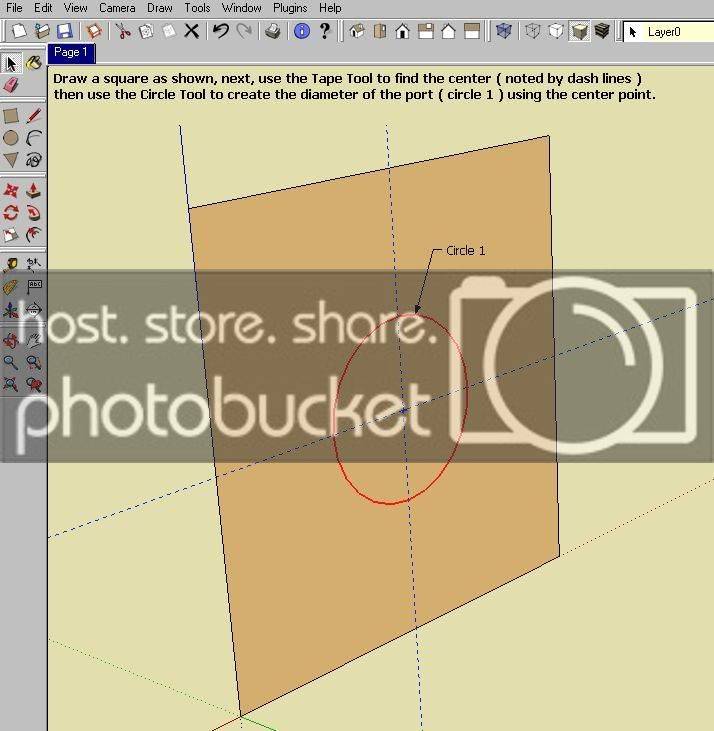This screenshot has width=714, height=731.
Task: Enable Shaded display style
Action: 579,32
